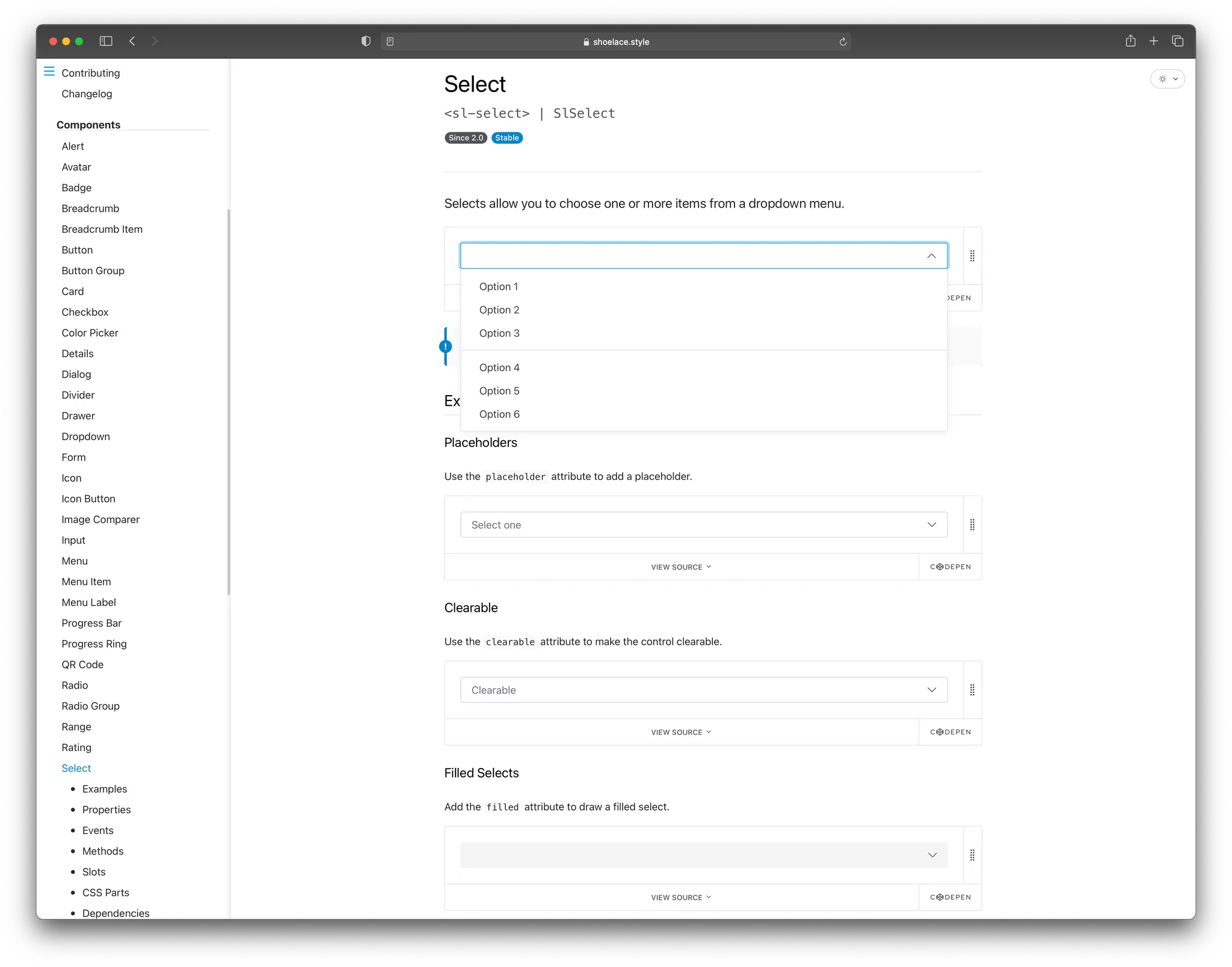Open Clearable example in CodePen

coord(950,732)
